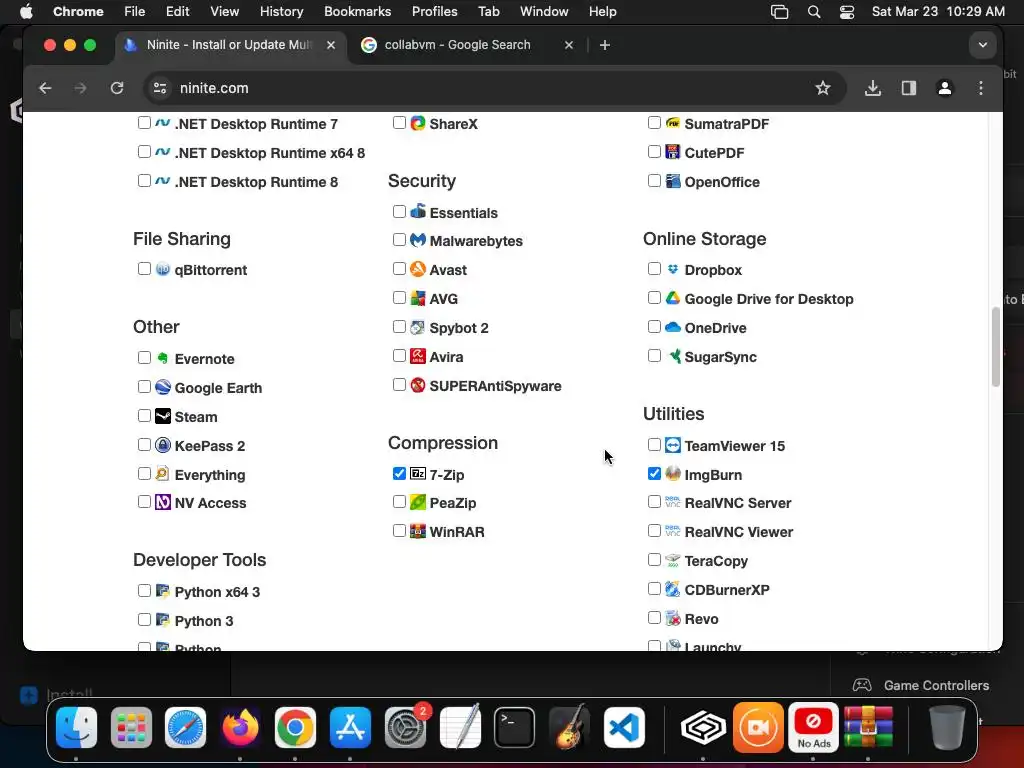This screenshot has height=768, width=1024.
Task: Open Chrome three-dot menu
Action: [x=980, y=88]
